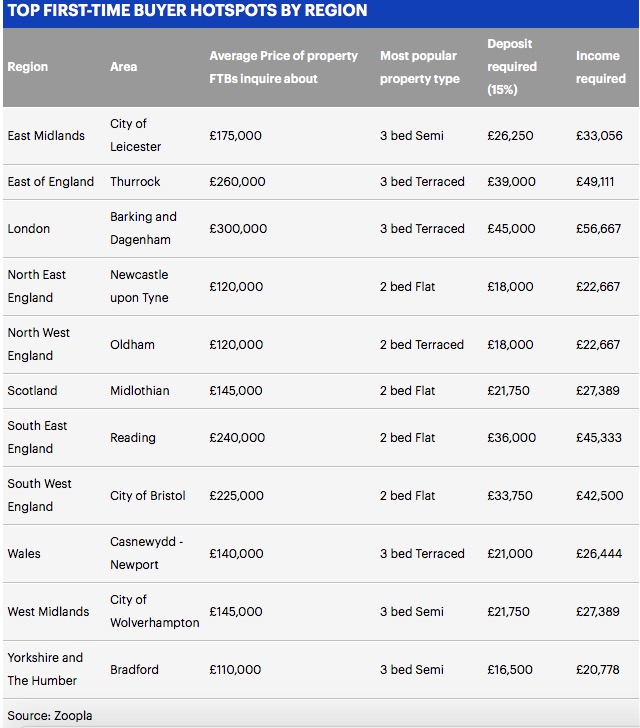Viewport: 640px width, 728px height.
Task: Select the City of Bristol cell
Action: (148, 495)
